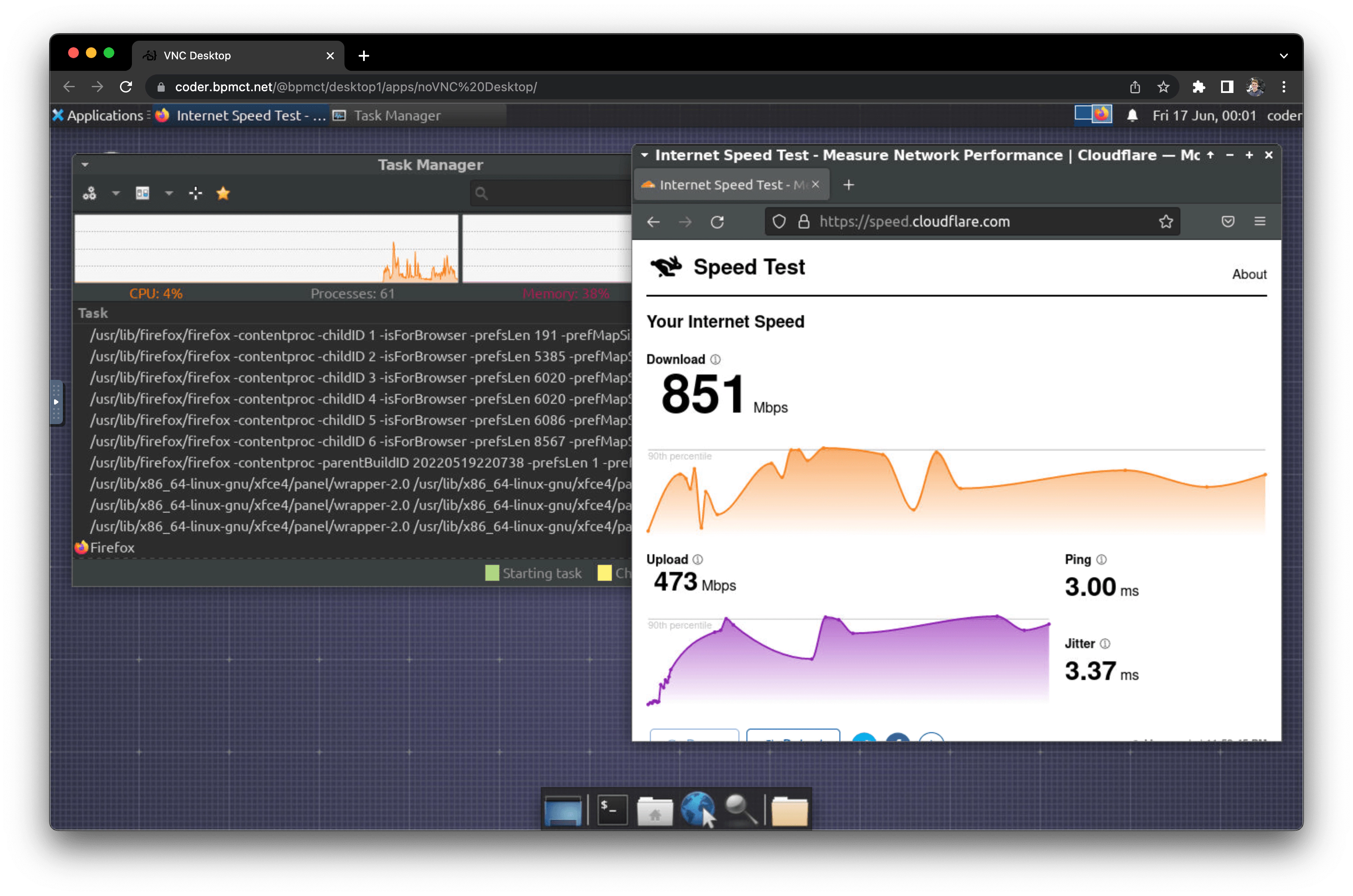This screenshot has height=896, width=1353.
Task: Click the Download info icon
Action: tap(715, 359)
